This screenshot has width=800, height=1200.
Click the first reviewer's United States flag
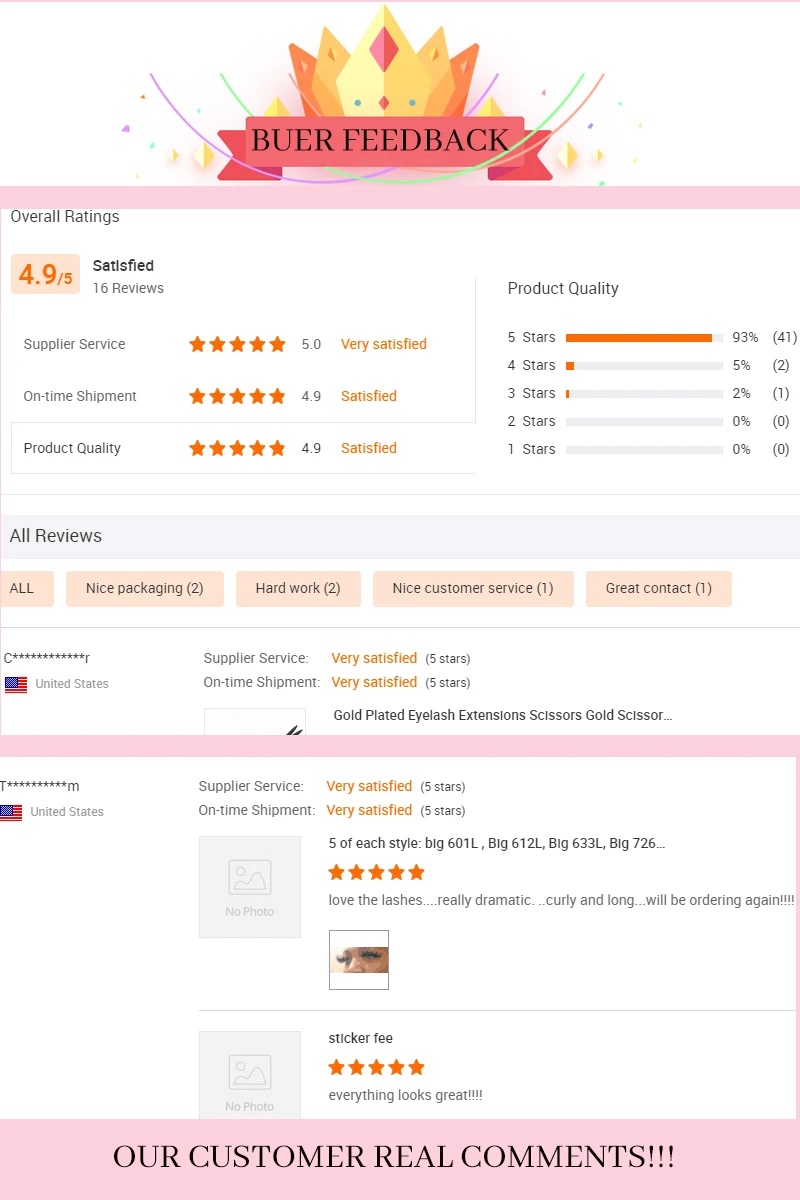pos(16,685)
